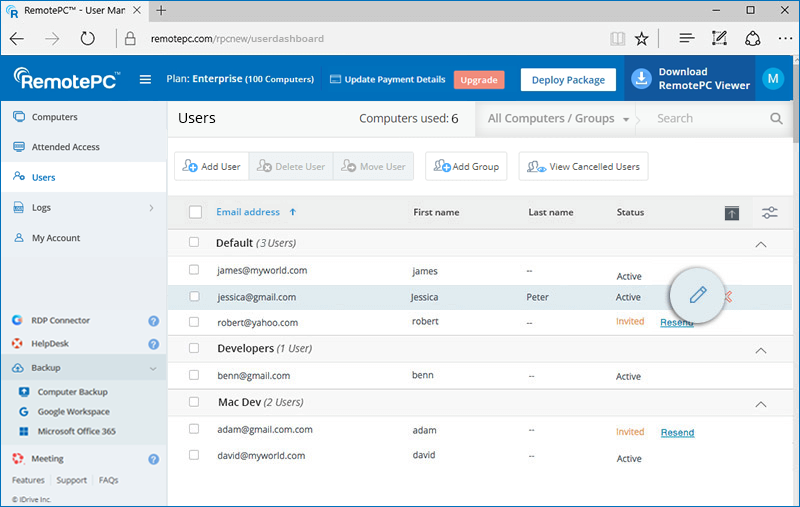The width and height of the screenshot is (800, 507).
Task: Click the browser favorites star icon
Action: [x=642, y=39]
